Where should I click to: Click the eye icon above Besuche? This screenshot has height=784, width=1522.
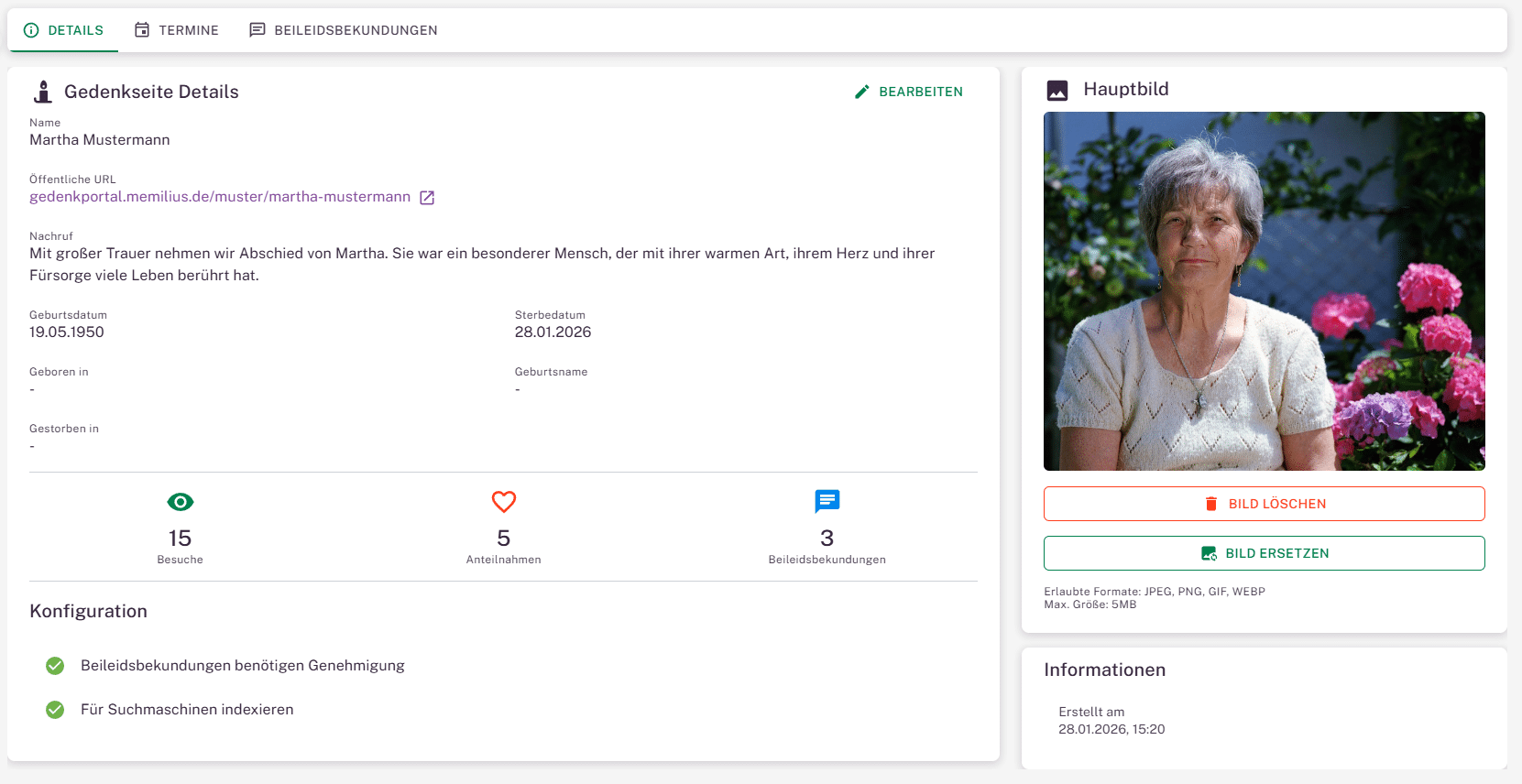point(181,502)
